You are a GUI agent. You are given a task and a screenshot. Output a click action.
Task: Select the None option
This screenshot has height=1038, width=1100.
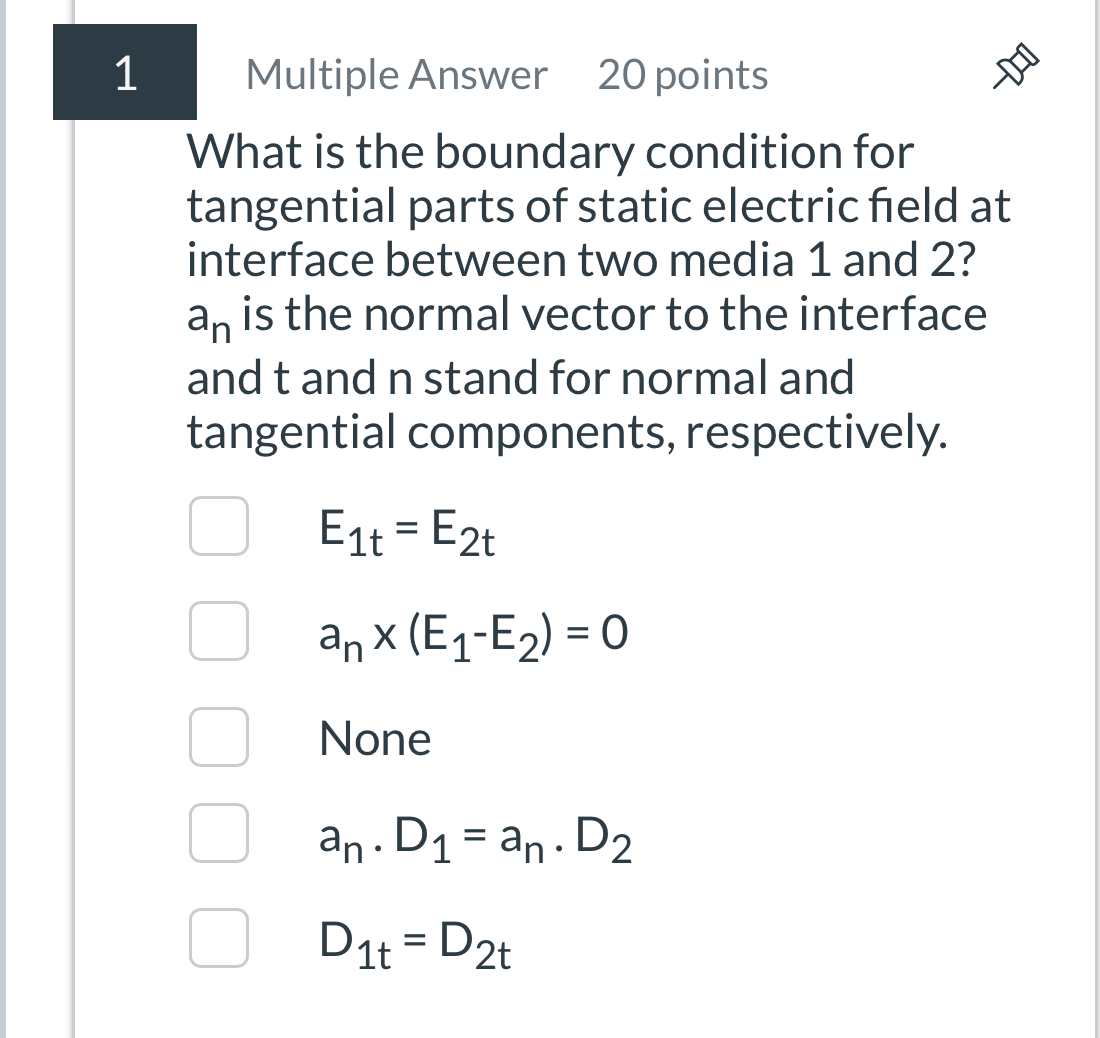219,738
